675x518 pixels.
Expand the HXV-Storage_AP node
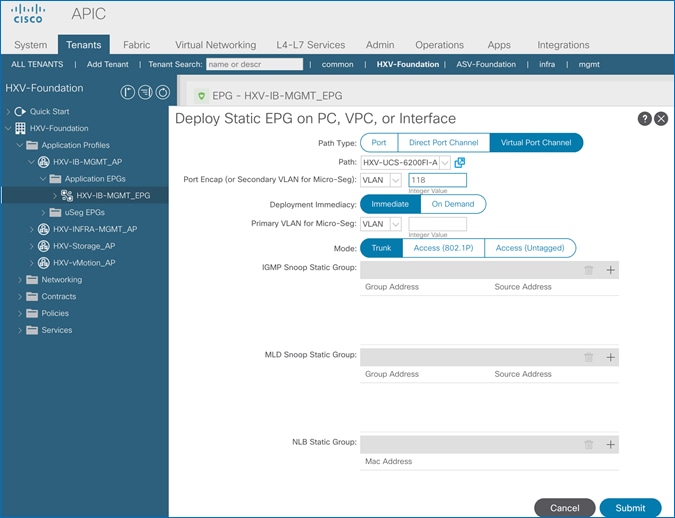(x=31, y=246)
